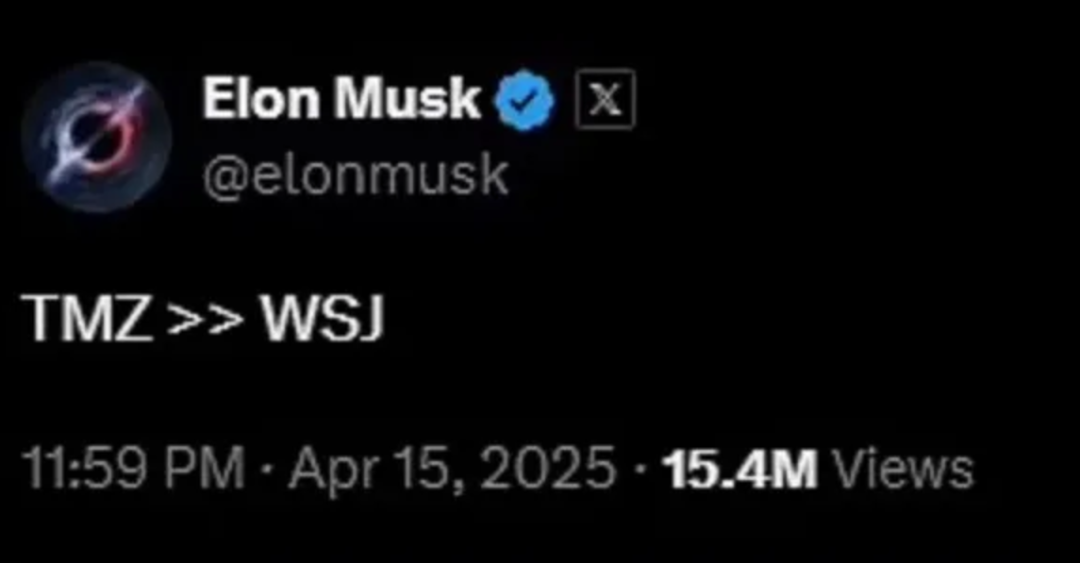Open the @elonmusk handle link

[355, 176]
